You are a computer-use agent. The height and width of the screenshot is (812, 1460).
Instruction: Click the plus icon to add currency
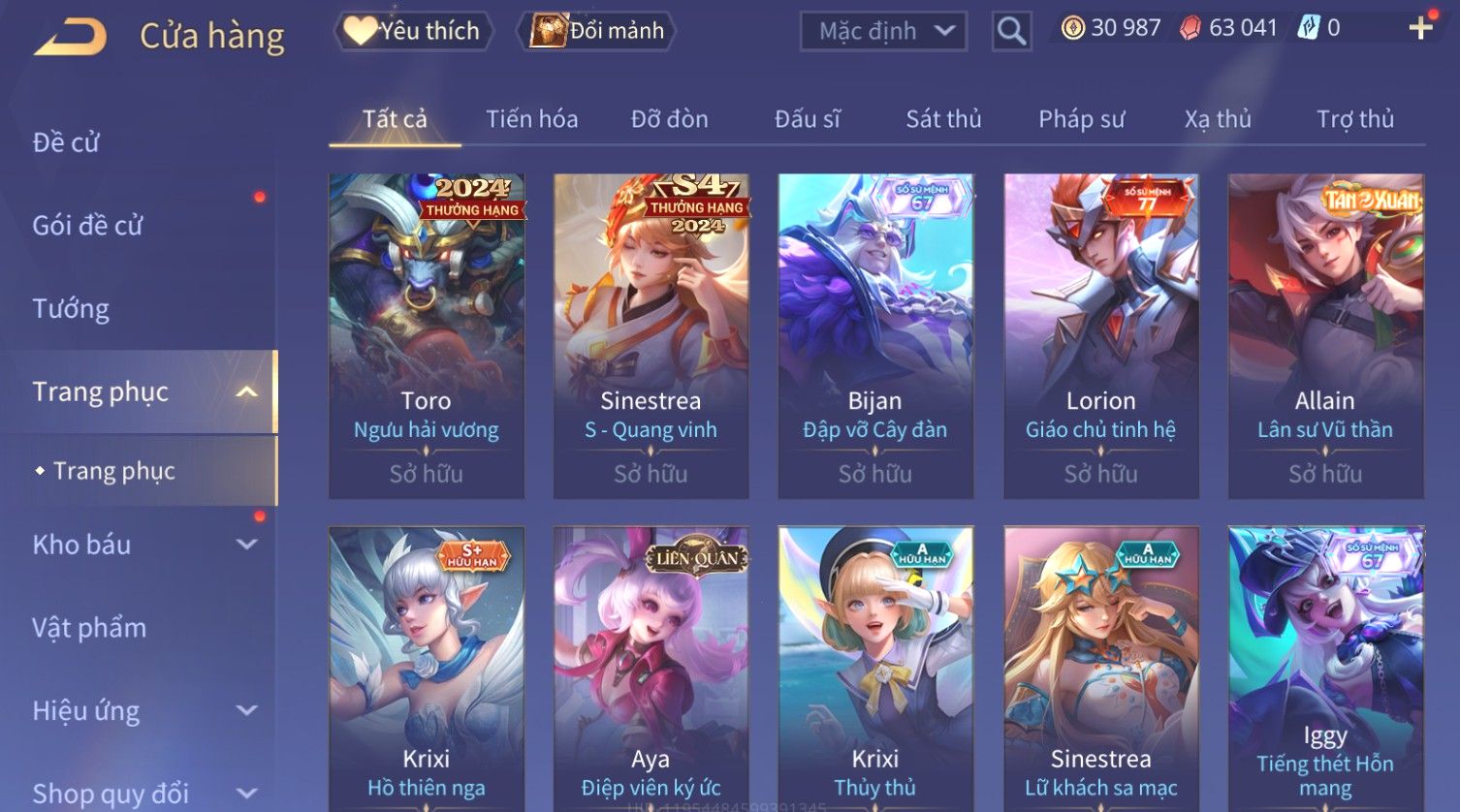coord(1420,28)
